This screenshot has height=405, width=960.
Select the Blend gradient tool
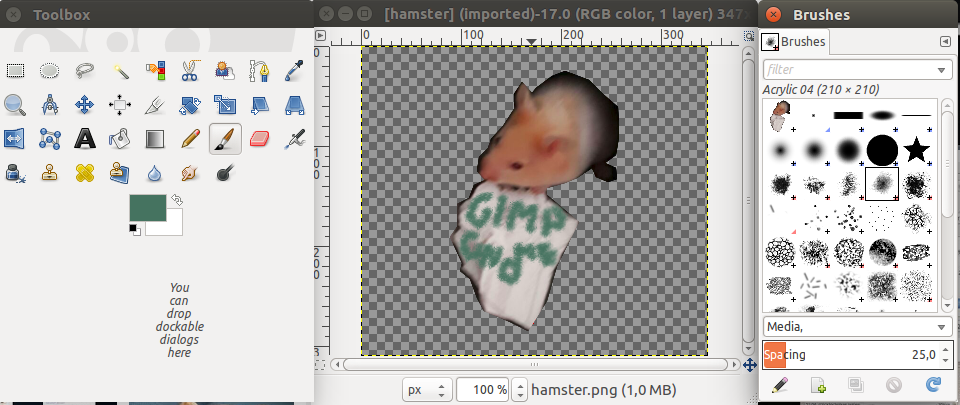(x=156, y=139)
